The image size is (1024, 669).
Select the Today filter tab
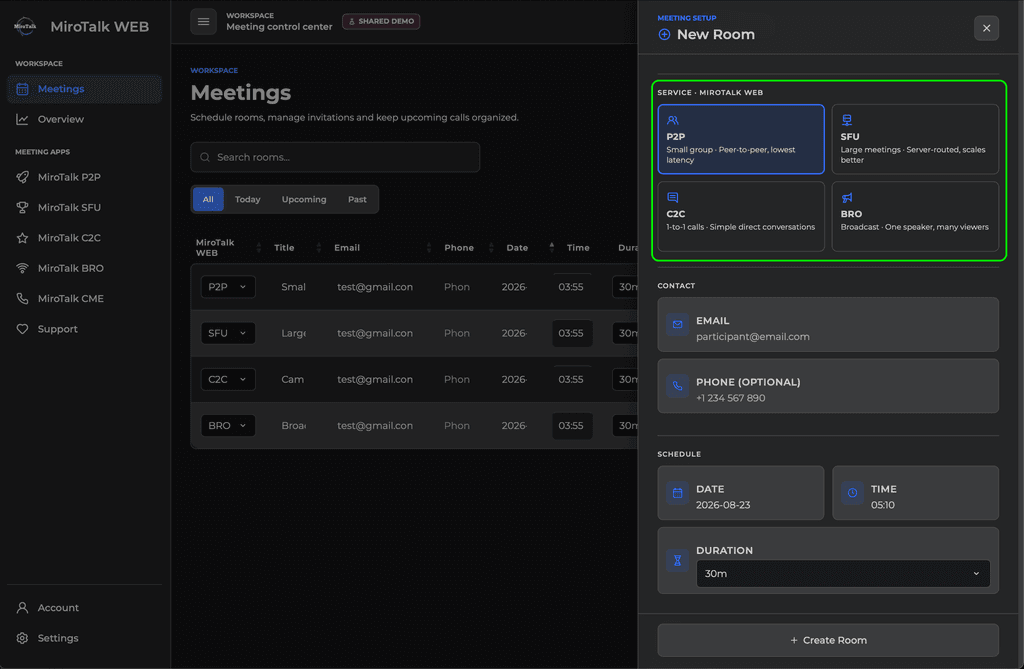click(x=248, y=199)
